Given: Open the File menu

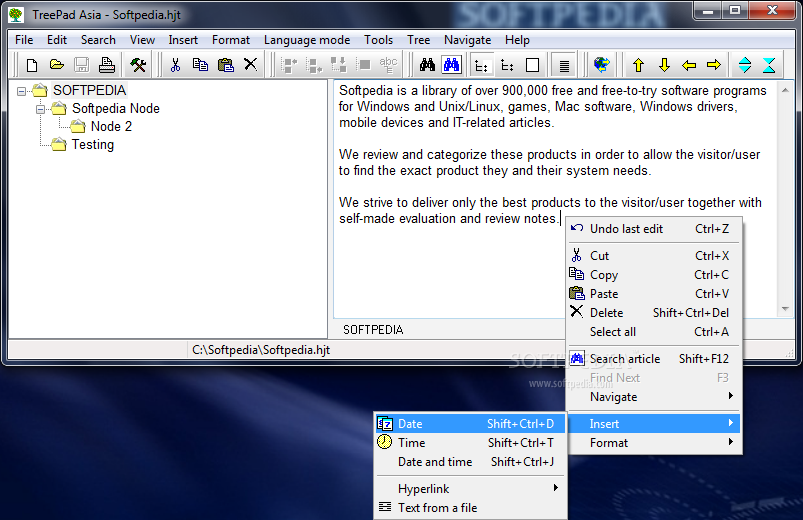Looking at the screenshot, I should [x=24, y=40].
